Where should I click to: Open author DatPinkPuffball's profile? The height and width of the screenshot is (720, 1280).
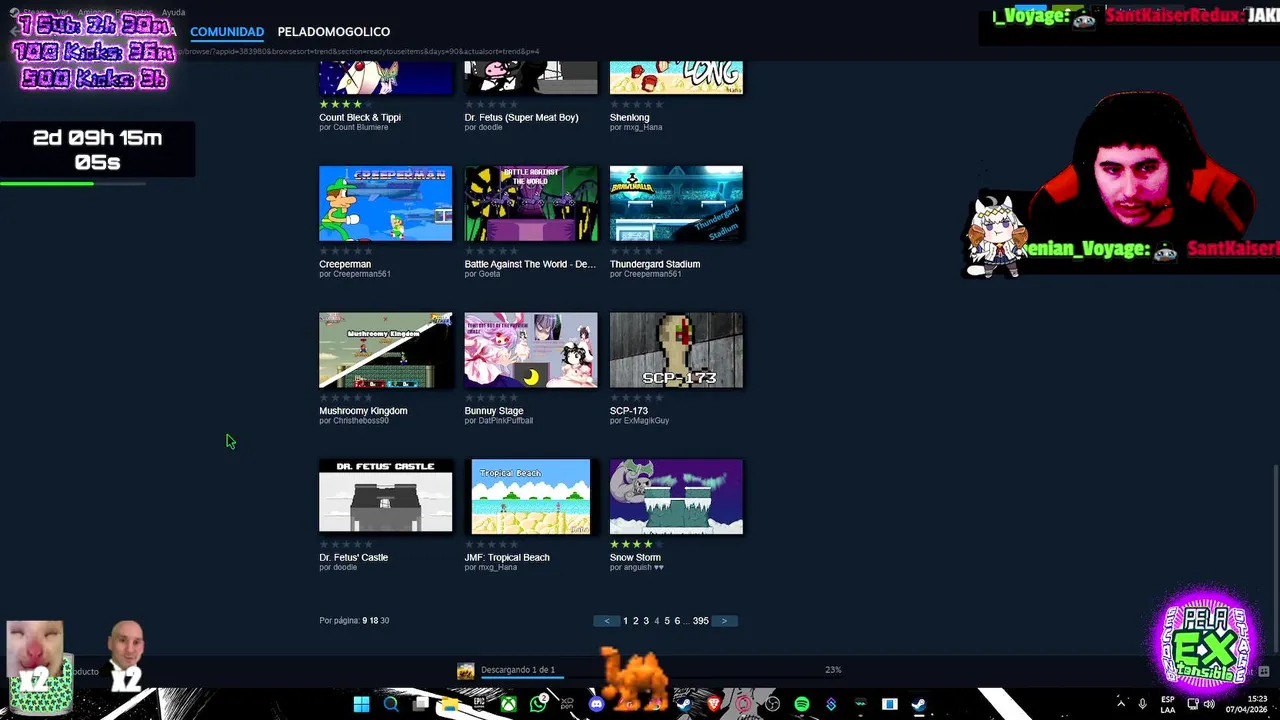point(505,421)
